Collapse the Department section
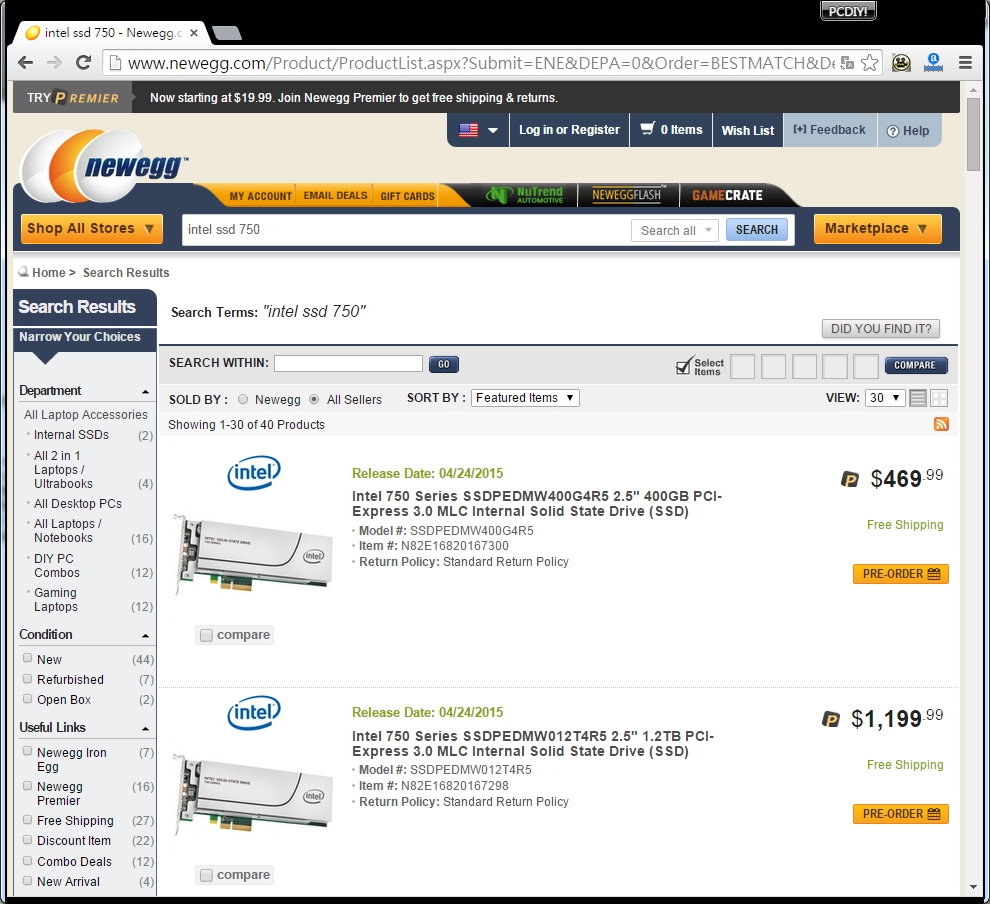Image resolution: width=990 pixels, height=904 pixels. point(145,392)
